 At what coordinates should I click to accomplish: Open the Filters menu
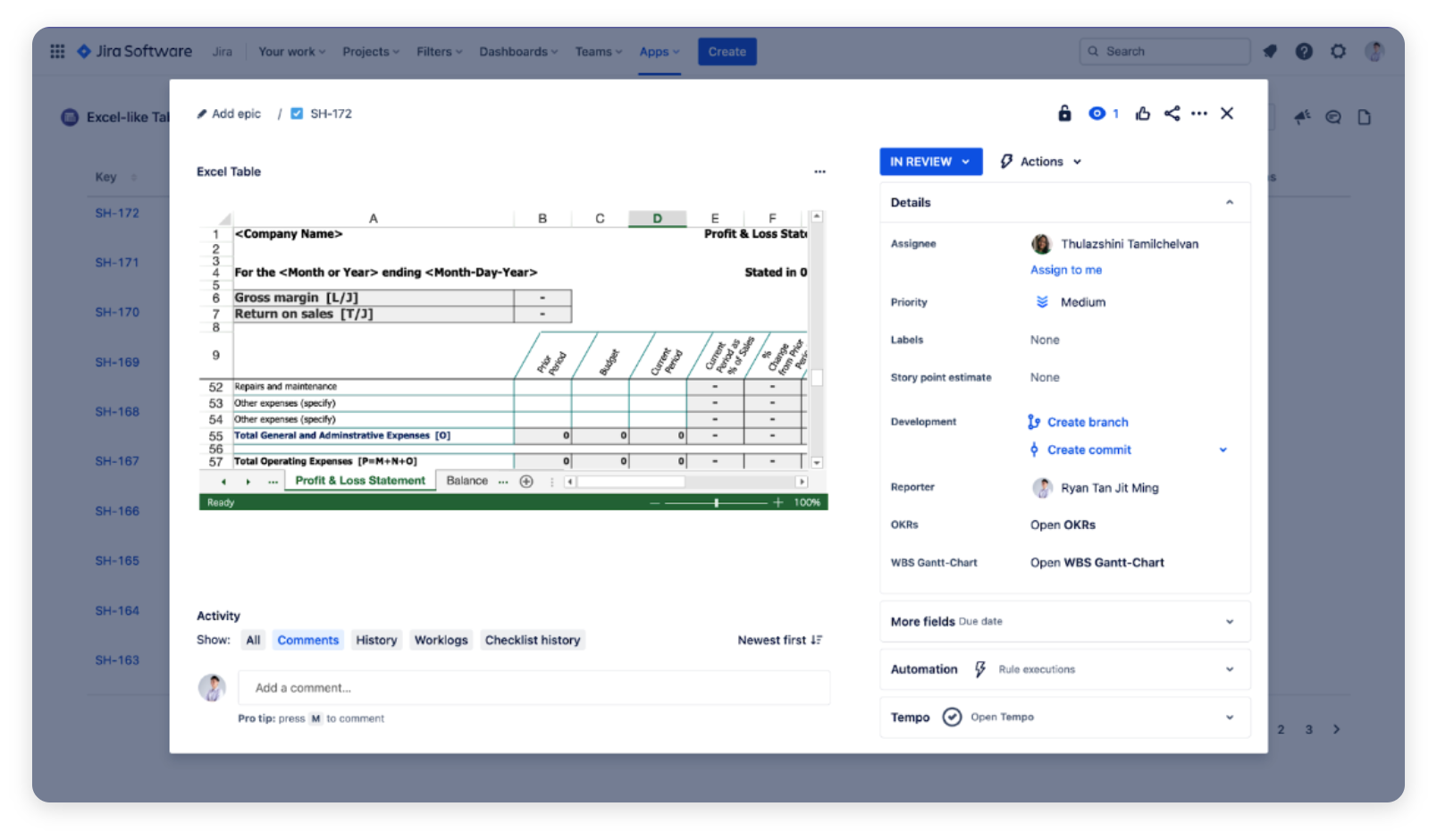coord(439,52)
